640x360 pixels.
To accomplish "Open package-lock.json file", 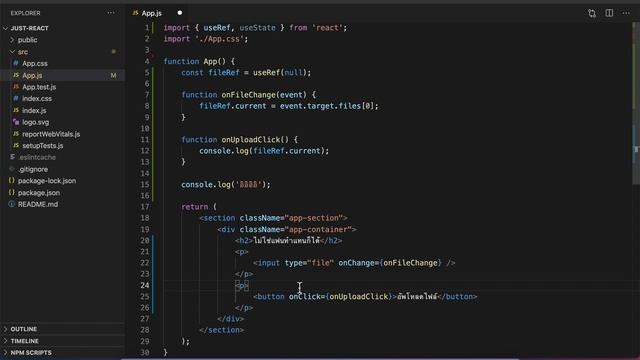I will (x=47, y=181).
